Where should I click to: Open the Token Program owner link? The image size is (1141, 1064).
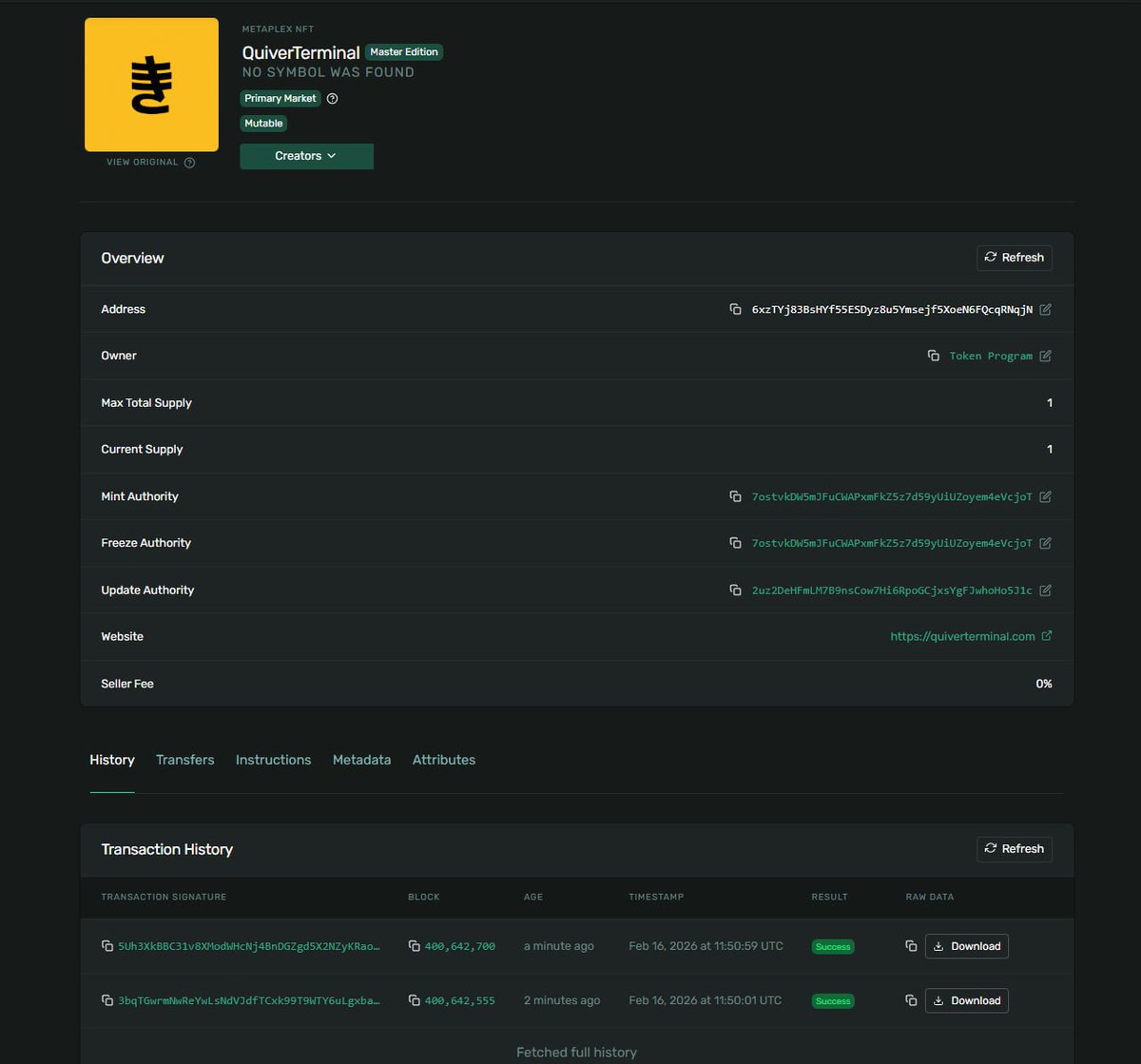click(x=991, y=356)
